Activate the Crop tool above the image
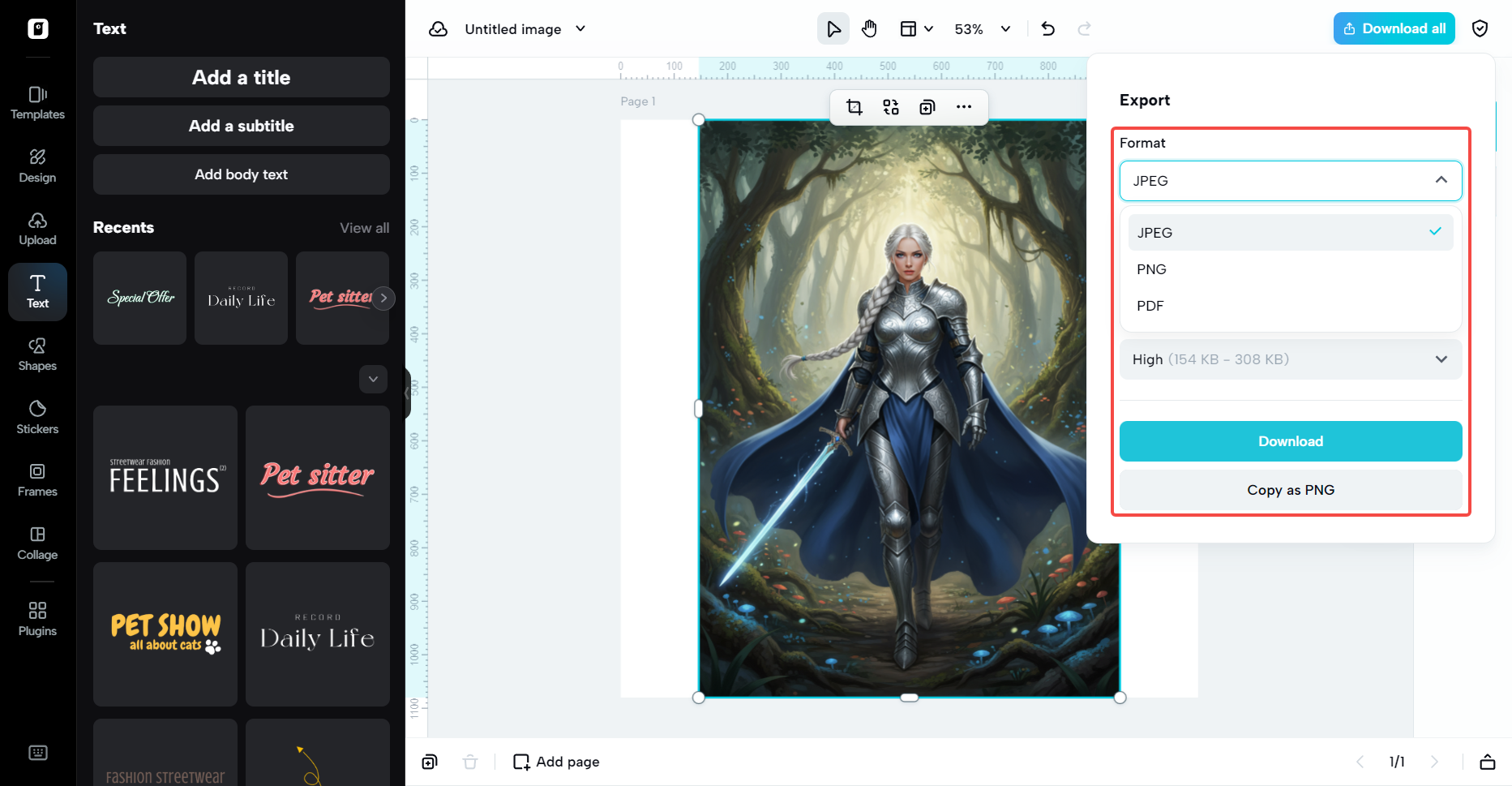Image resolution: width=1512 pixels, height=786 pixels. [x=854, y=106]
